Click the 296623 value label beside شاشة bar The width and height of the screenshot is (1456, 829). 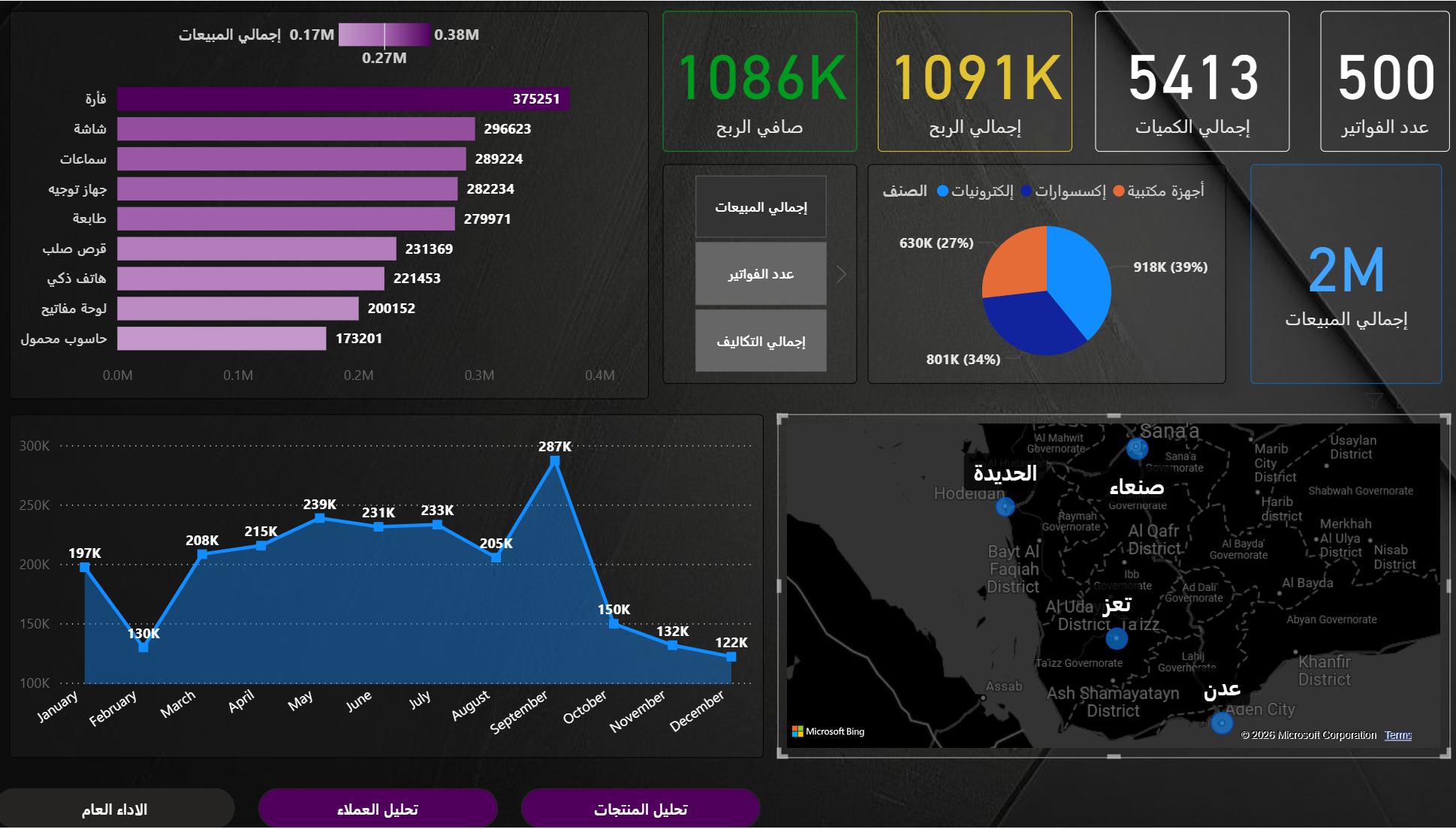pos(508,128)
